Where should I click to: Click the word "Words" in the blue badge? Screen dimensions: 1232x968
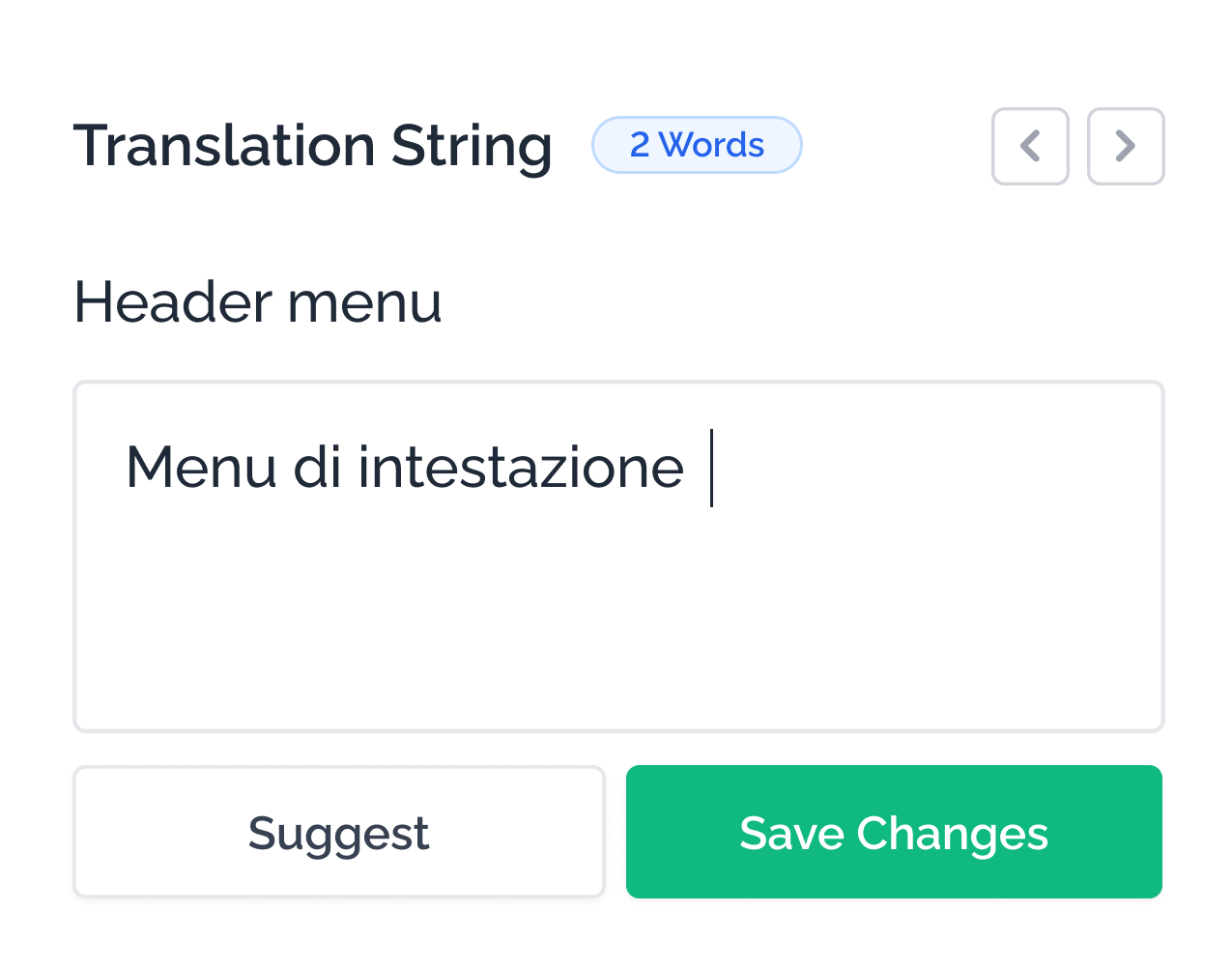pyautogui.click(x=712, y=145)
